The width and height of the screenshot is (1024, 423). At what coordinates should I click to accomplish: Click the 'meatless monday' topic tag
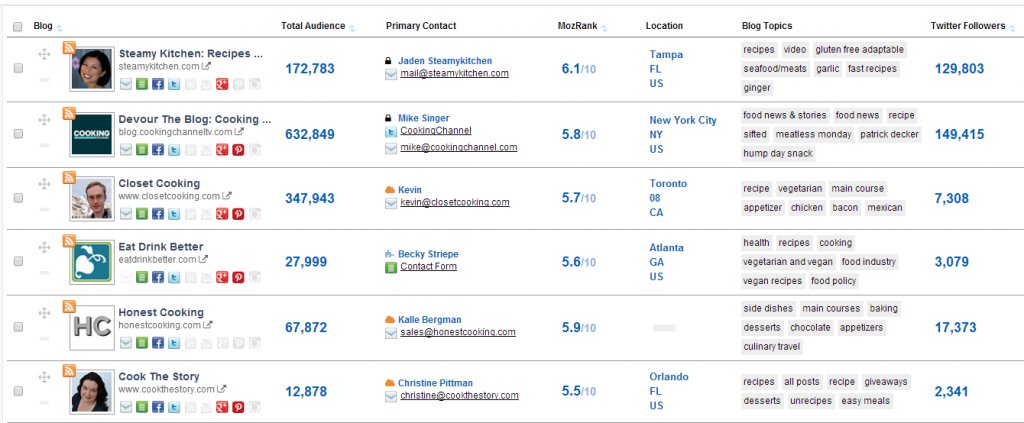pyautogui.click(x=813, y=134)
